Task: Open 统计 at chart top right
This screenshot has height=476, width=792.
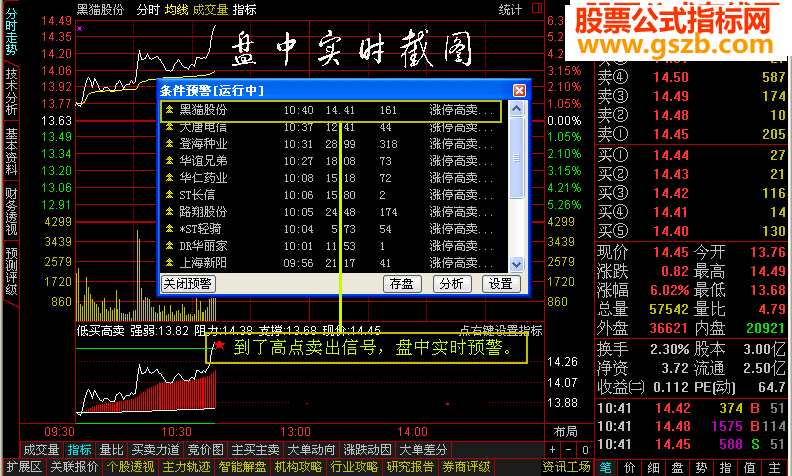Action: click(510, 10)
